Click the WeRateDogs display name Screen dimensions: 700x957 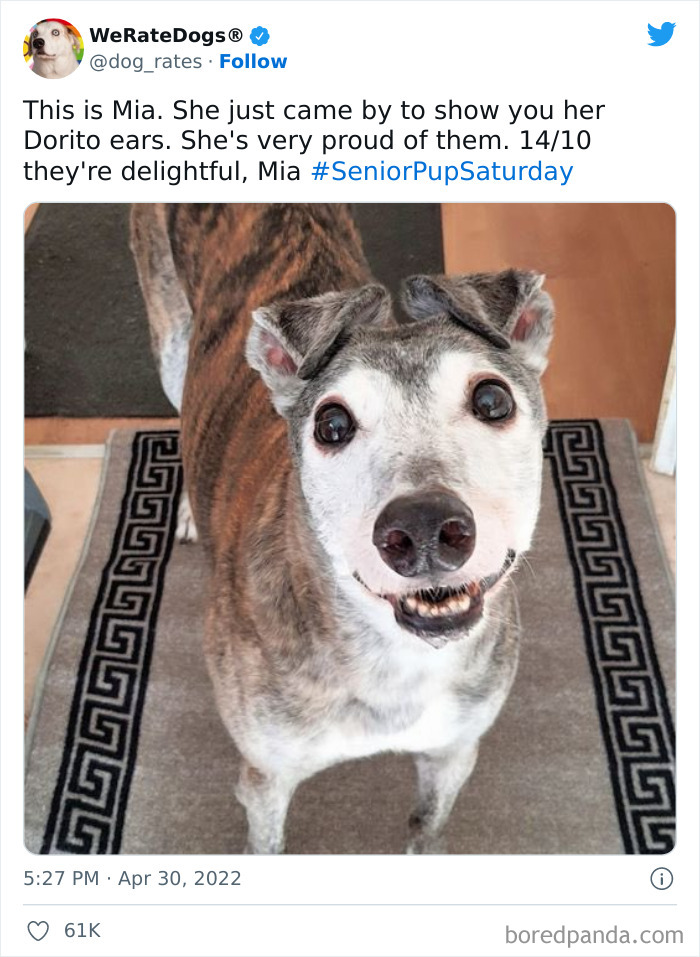(x=159, y=35)
